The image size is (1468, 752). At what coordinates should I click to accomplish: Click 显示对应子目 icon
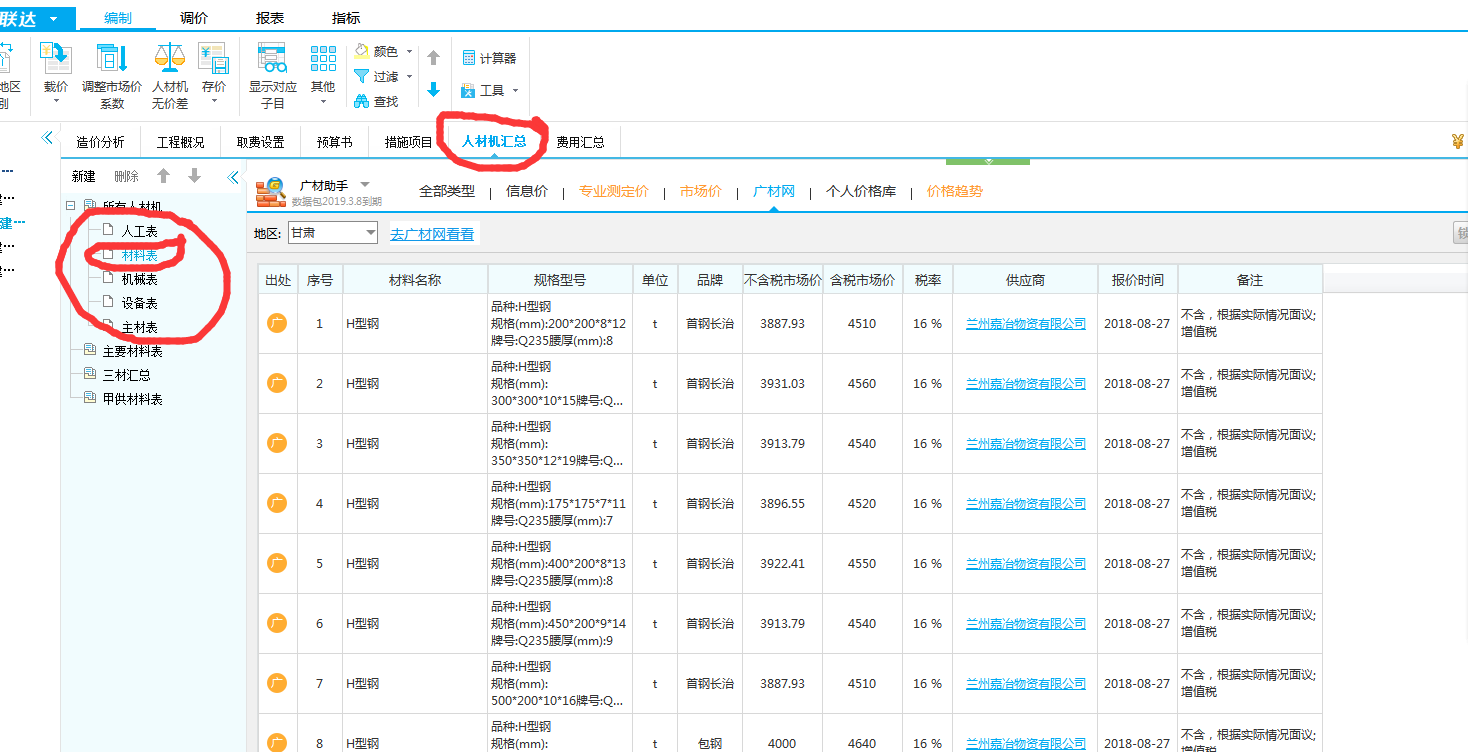272,58
